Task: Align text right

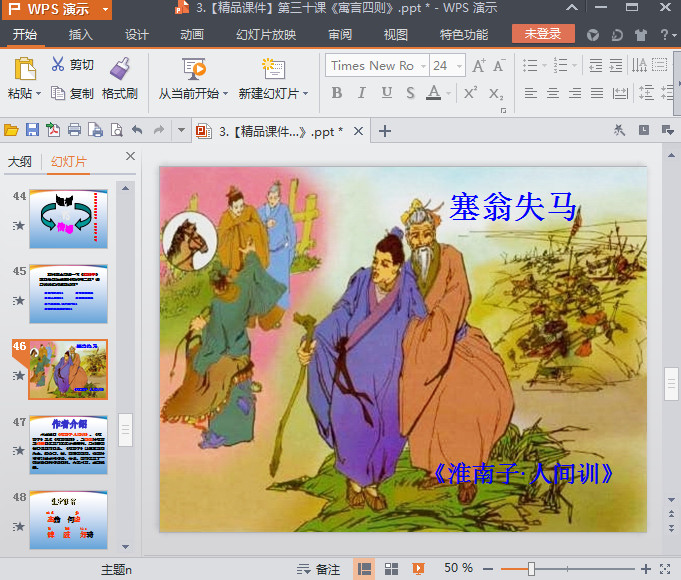Action: click(x=575, y=93)
